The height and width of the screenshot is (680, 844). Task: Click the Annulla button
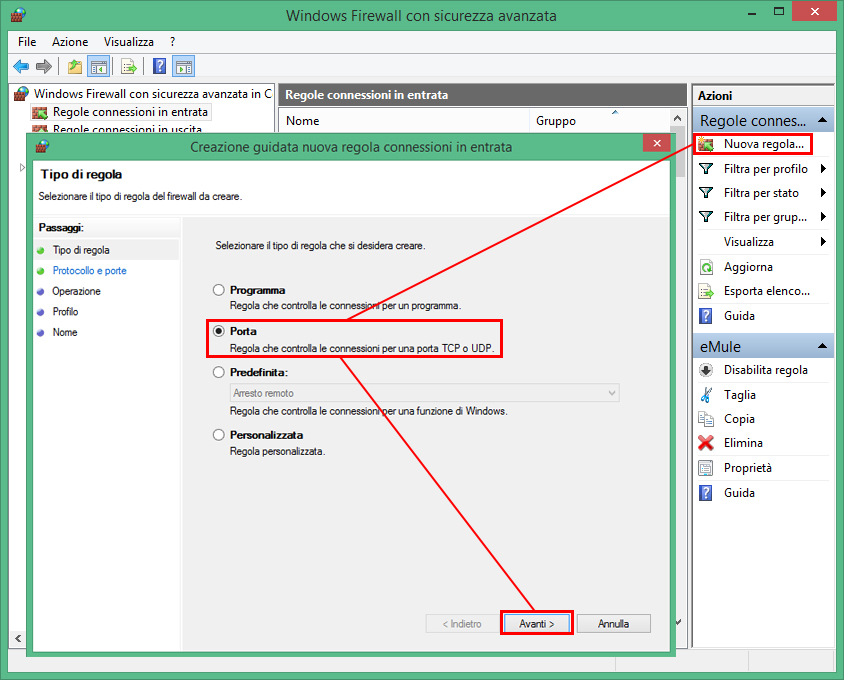coord(614,623)
